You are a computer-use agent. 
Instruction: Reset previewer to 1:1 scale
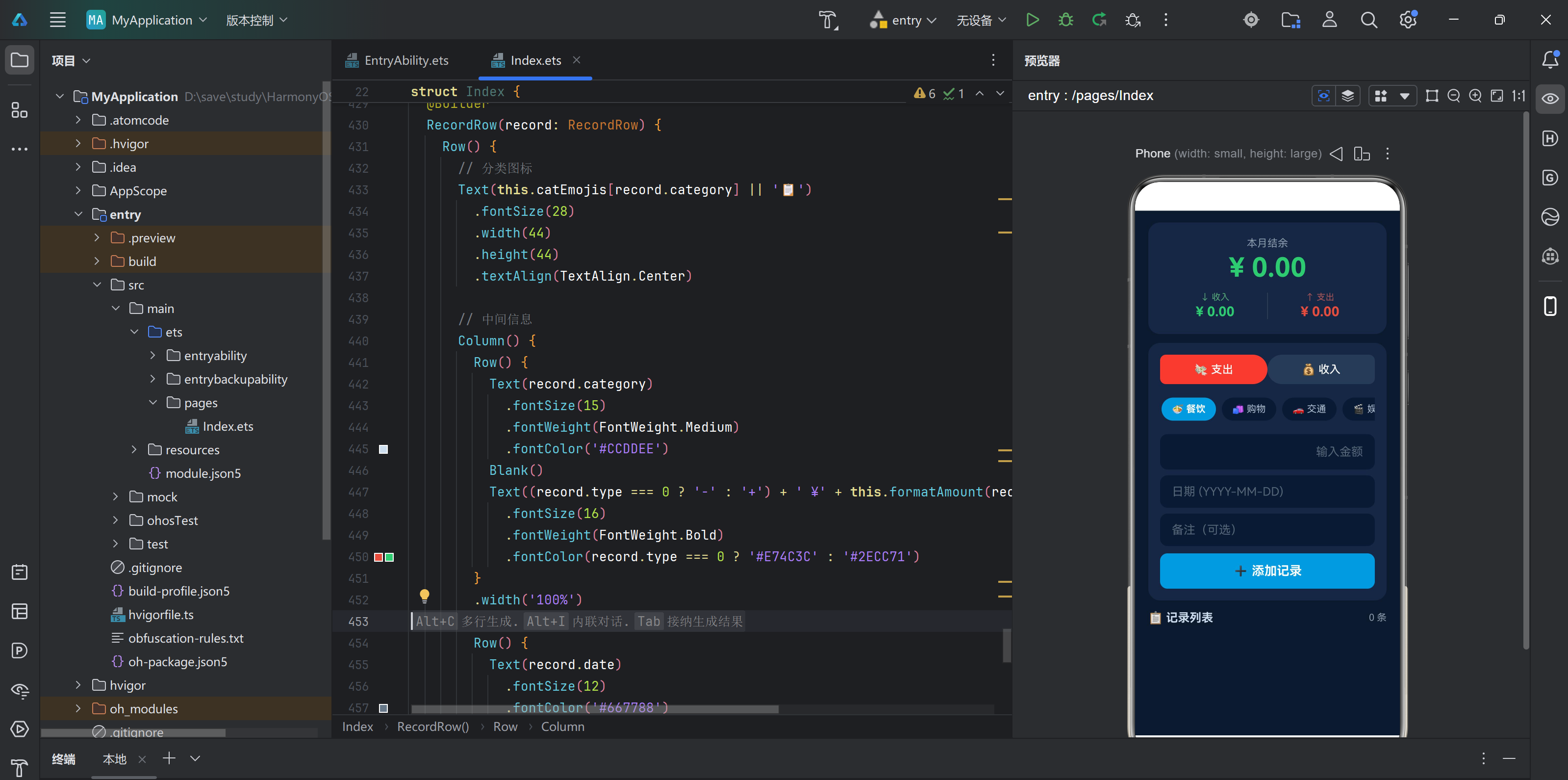[x=1518, y=96]
